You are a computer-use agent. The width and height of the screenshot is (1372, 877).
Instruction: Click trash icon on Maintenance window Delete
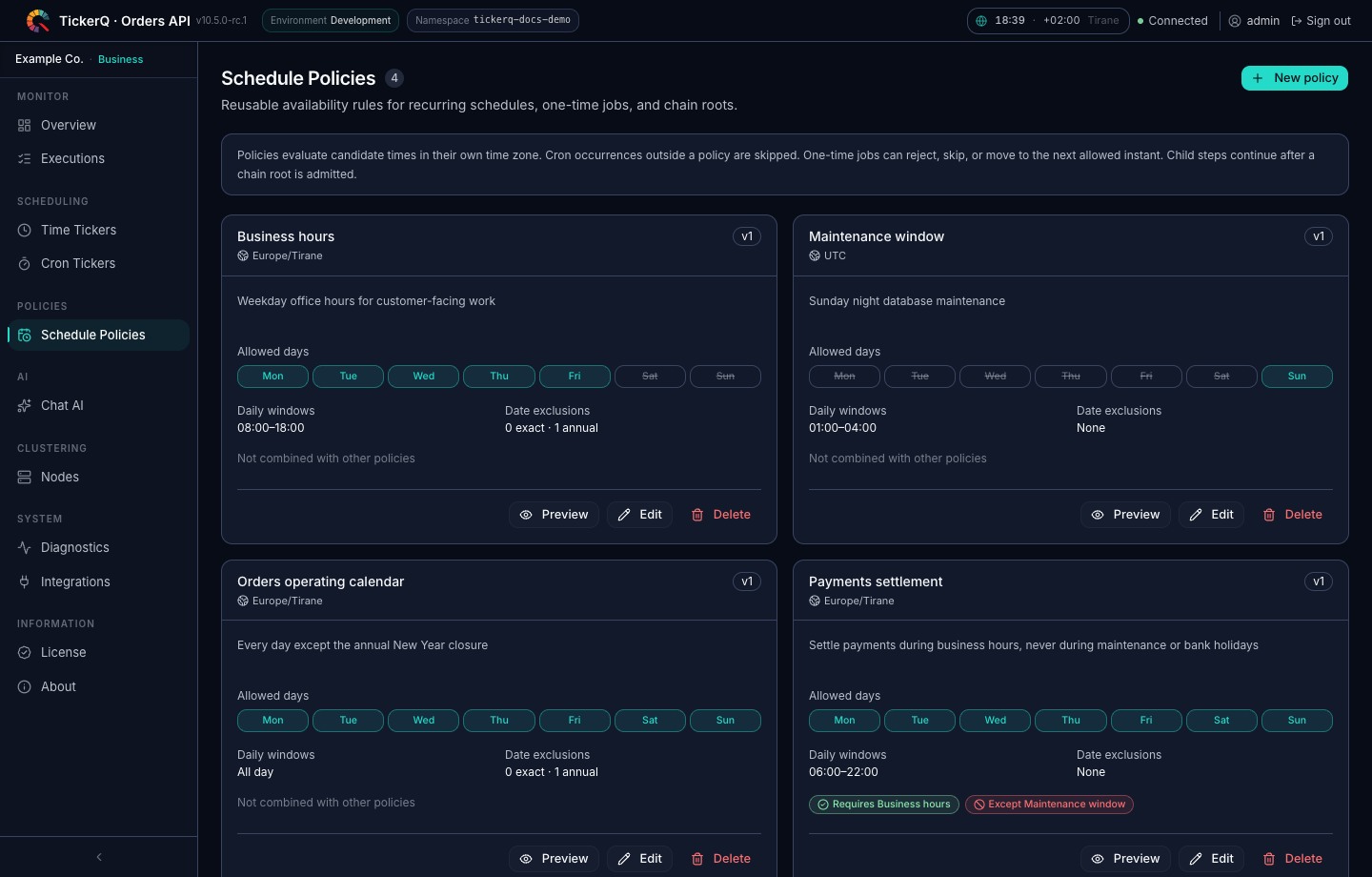click(x=1269, y=515)
